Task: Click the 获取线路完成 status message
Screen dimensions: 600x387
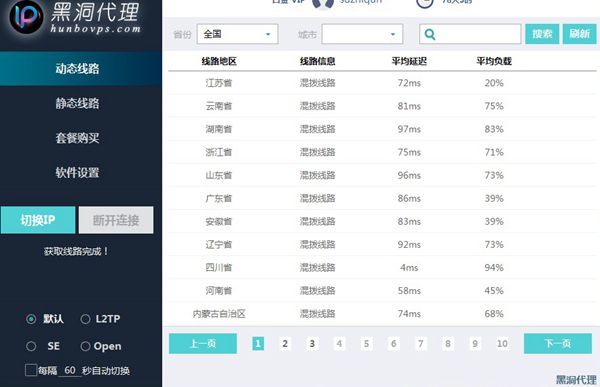Action: (x=76, y=251)
